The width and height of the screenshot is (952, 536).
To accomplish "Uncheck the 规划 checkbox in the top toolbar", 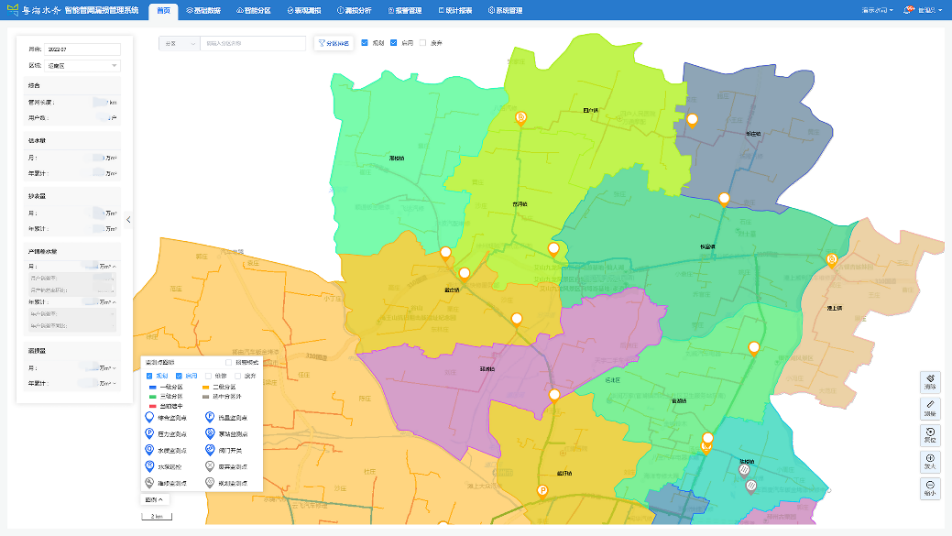I will pyautogui.click(x=365, y=43).
